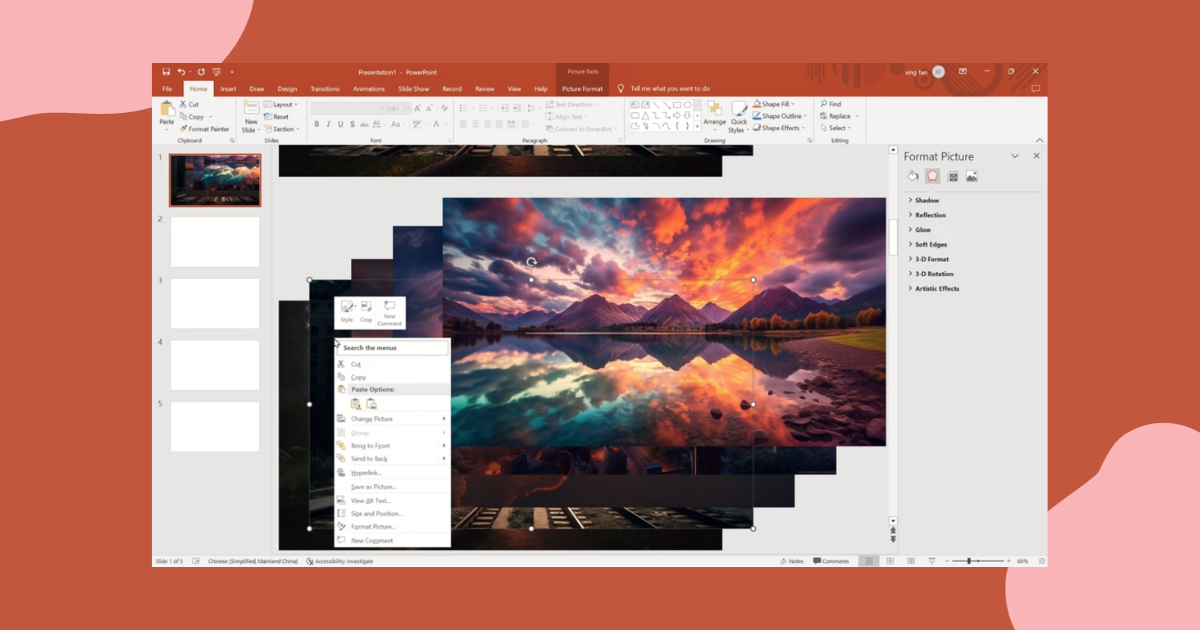Click Cut in the Home ribbon
Screen dimensions: 1200x630
pos(189,104)
